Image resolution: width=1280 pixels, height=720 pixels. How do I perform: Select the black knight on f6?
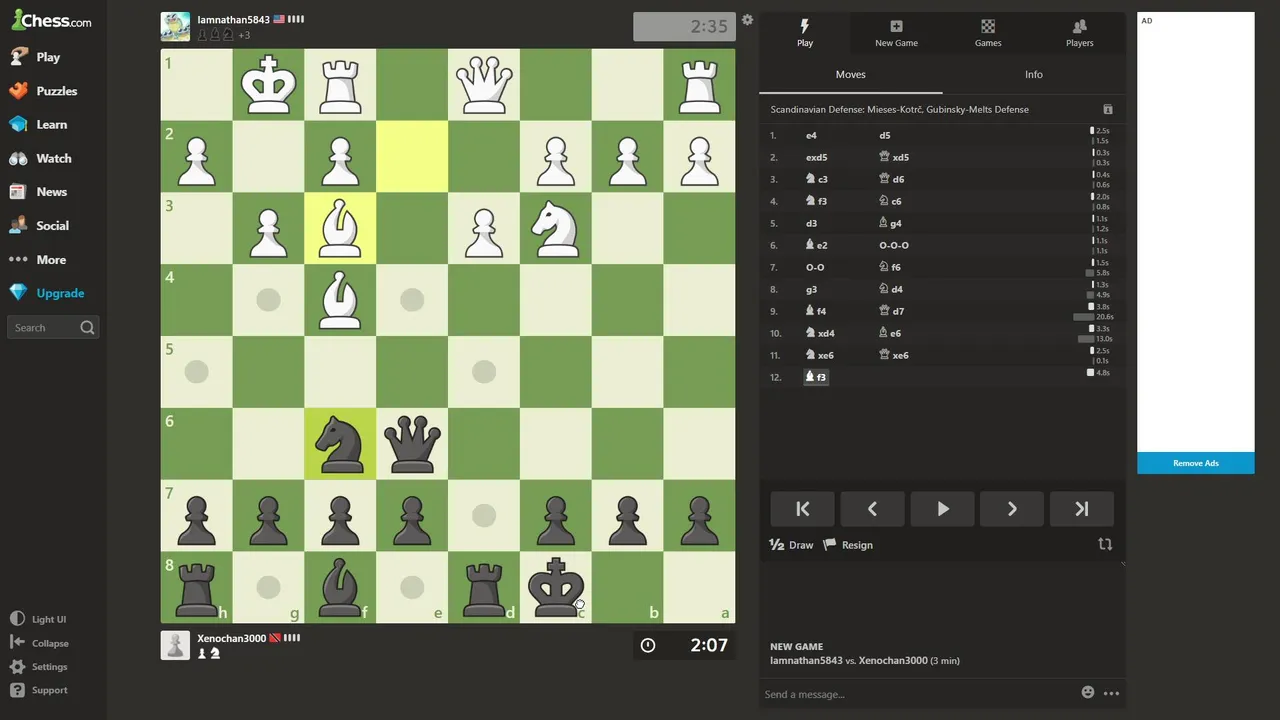(x=340, y=444)
